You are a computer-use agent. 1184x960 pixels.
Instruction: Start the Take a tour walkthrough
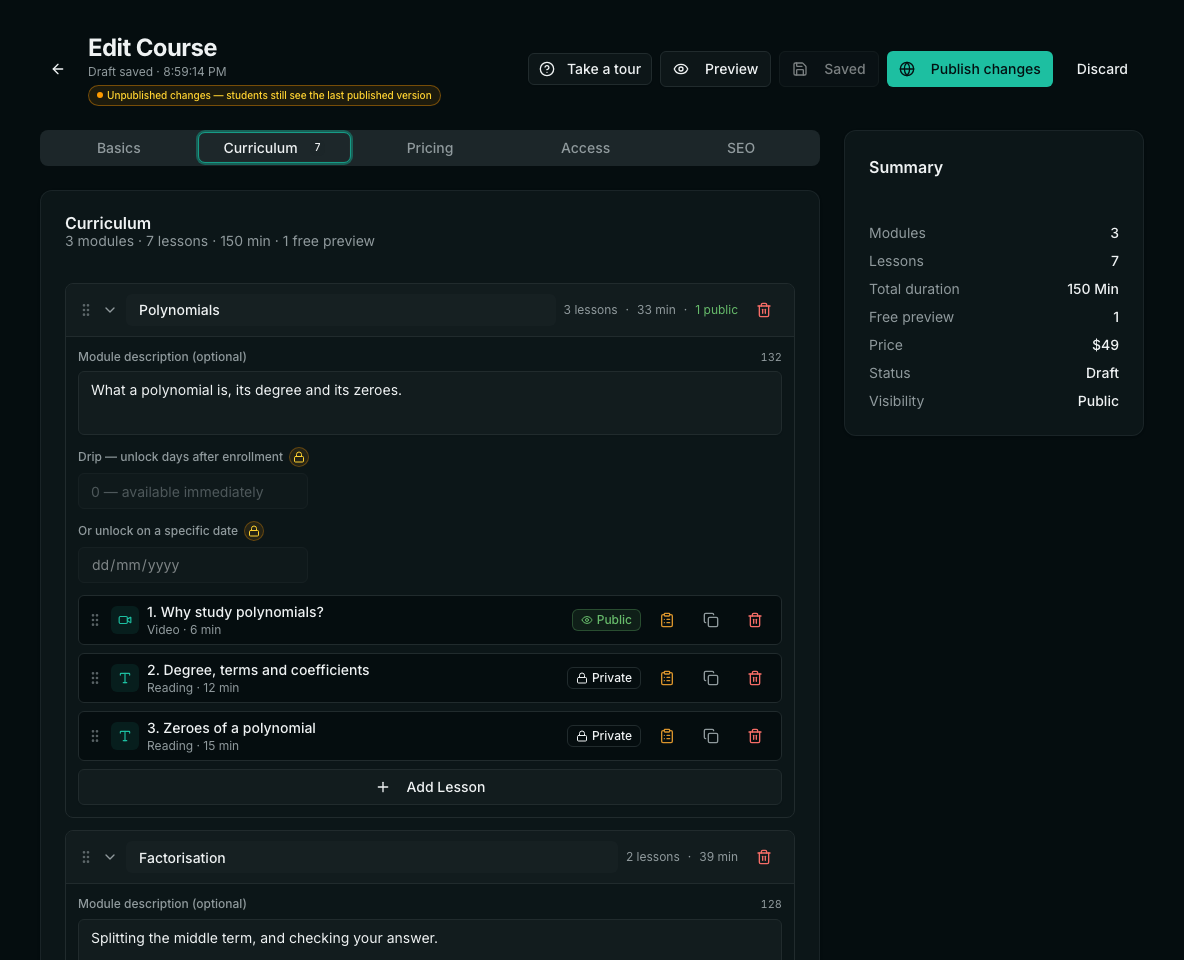[590, 69]
